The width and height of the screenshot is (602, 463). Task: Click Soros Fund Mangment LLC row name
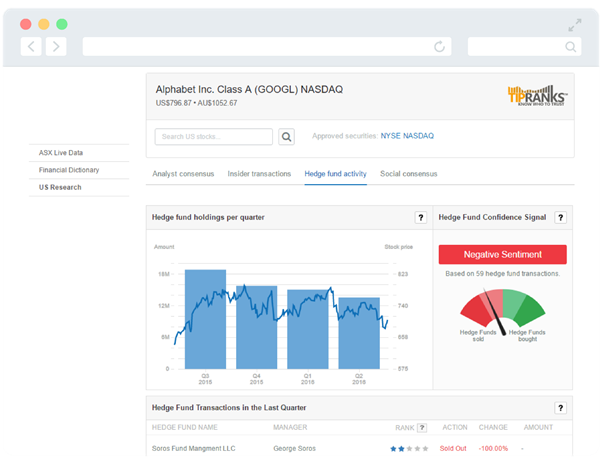194,448
